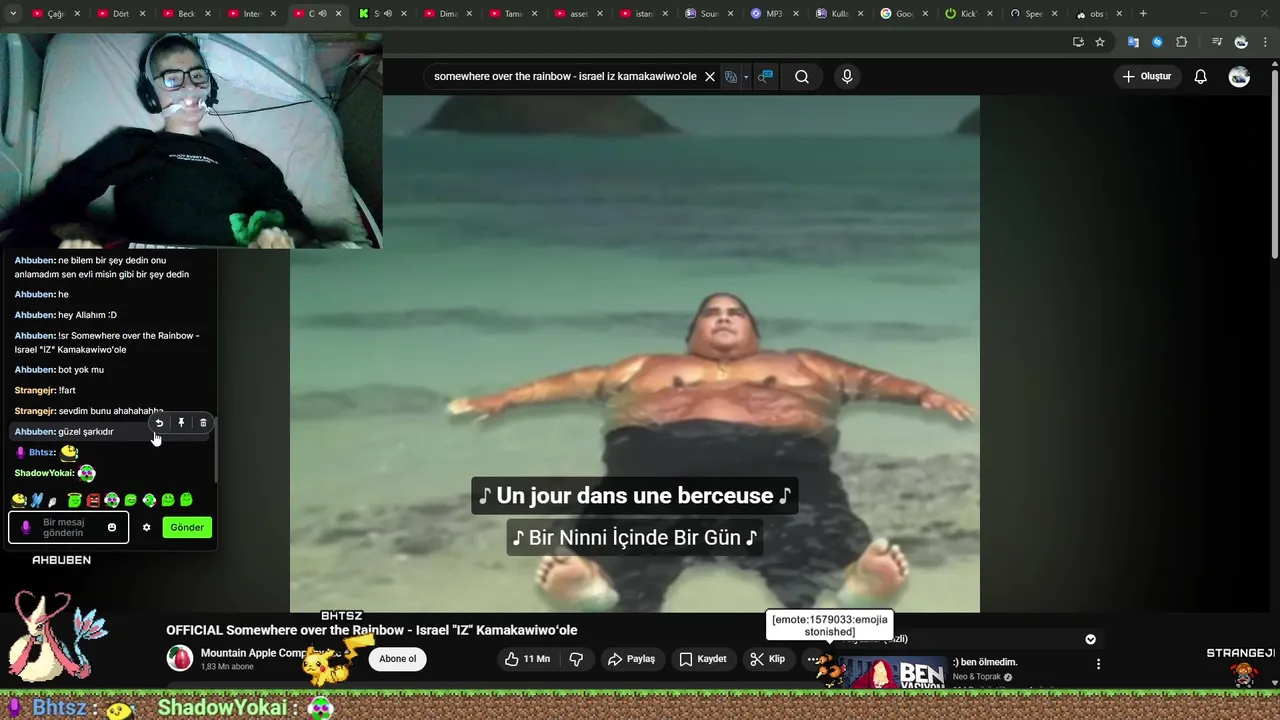The width and height of the screenshot is (1280, 720).
Task: Click the translate icon in search bar
Action: 731,77
